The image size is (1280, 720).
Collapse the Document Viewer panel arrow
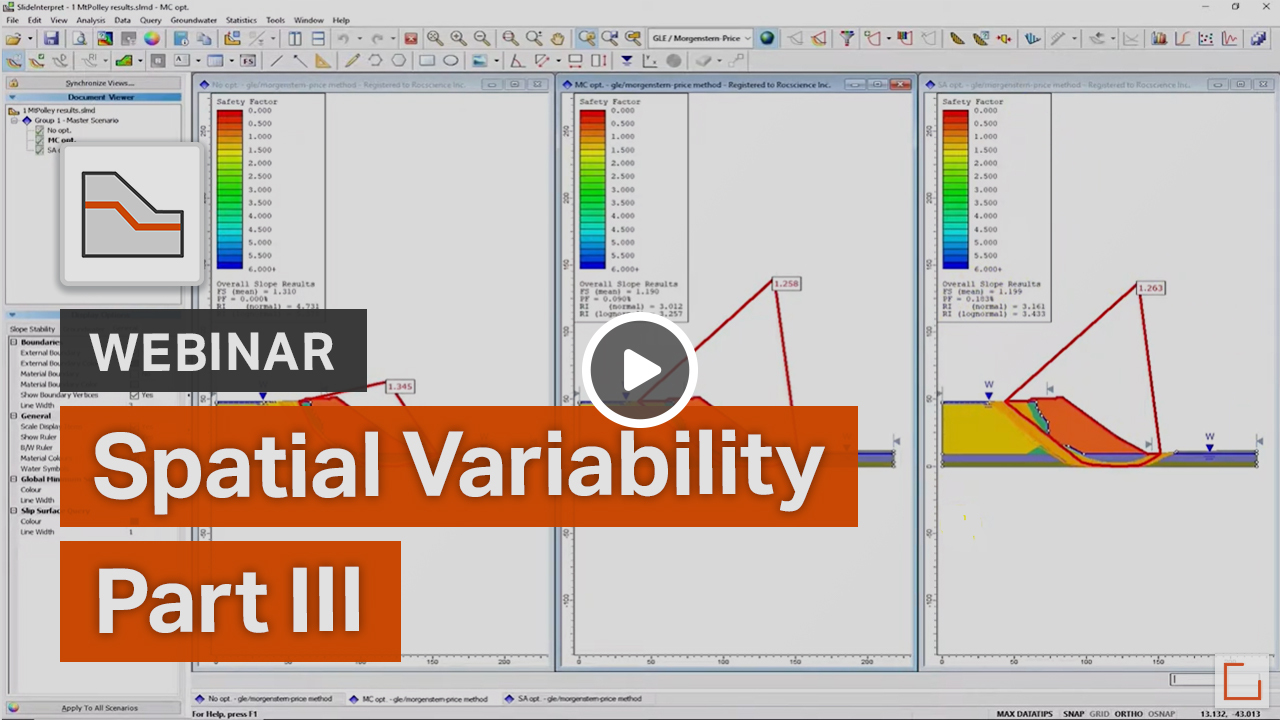tap(11, 97)
